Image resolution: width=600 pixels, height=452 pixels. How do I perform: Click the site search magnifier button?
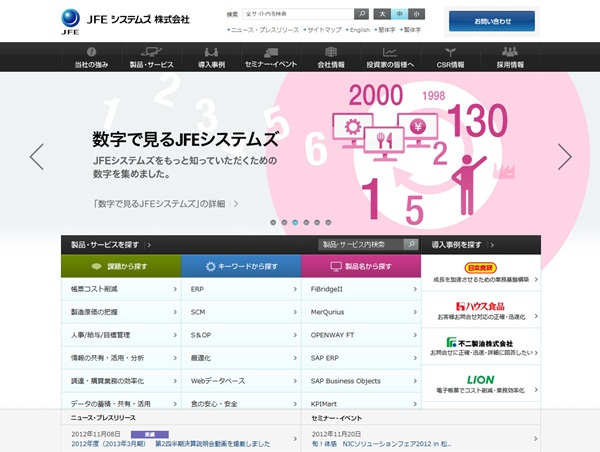361,14
